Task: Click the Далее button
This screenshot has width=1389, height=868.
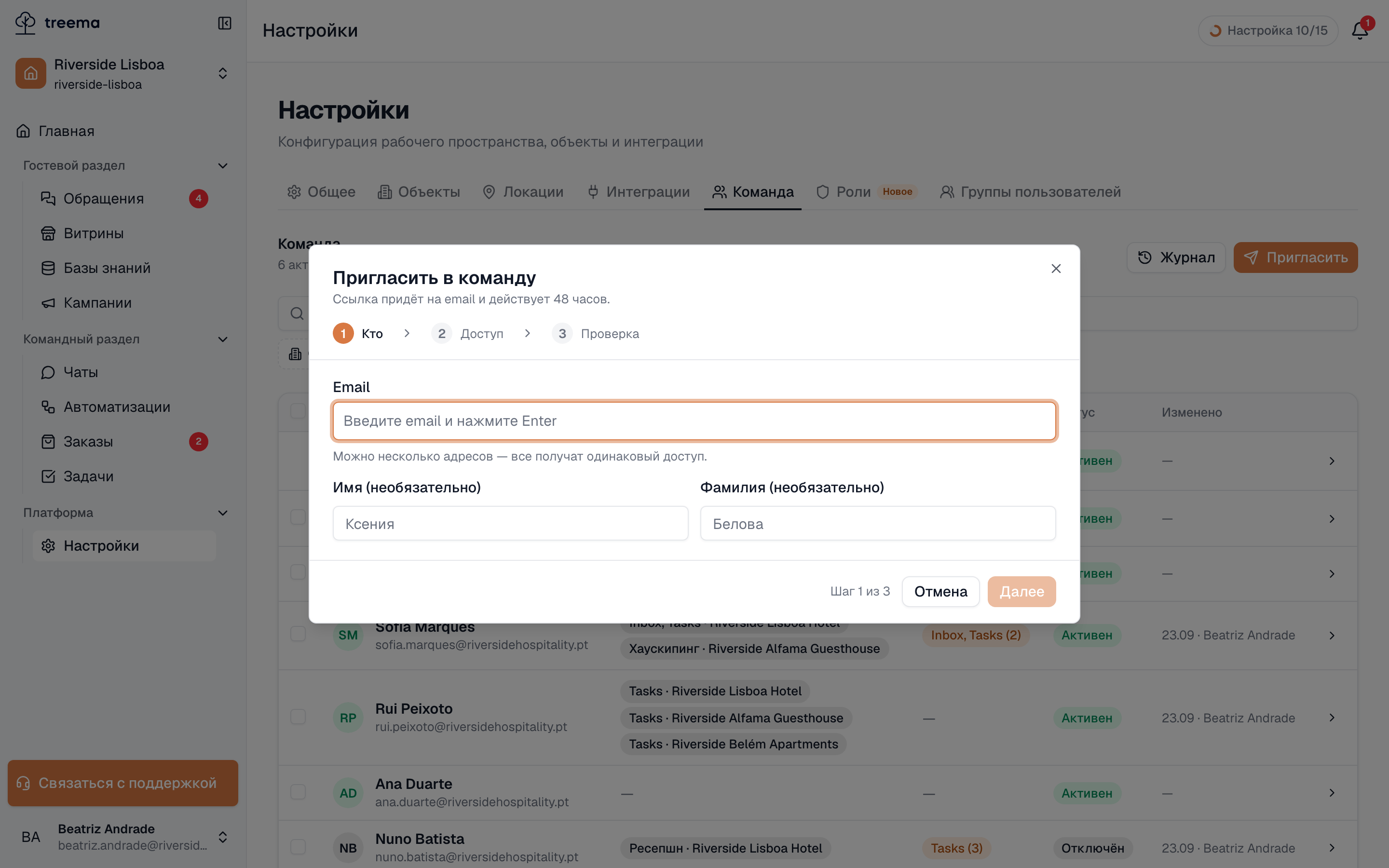Action: pyautogui.click(x=1021, y=592)
